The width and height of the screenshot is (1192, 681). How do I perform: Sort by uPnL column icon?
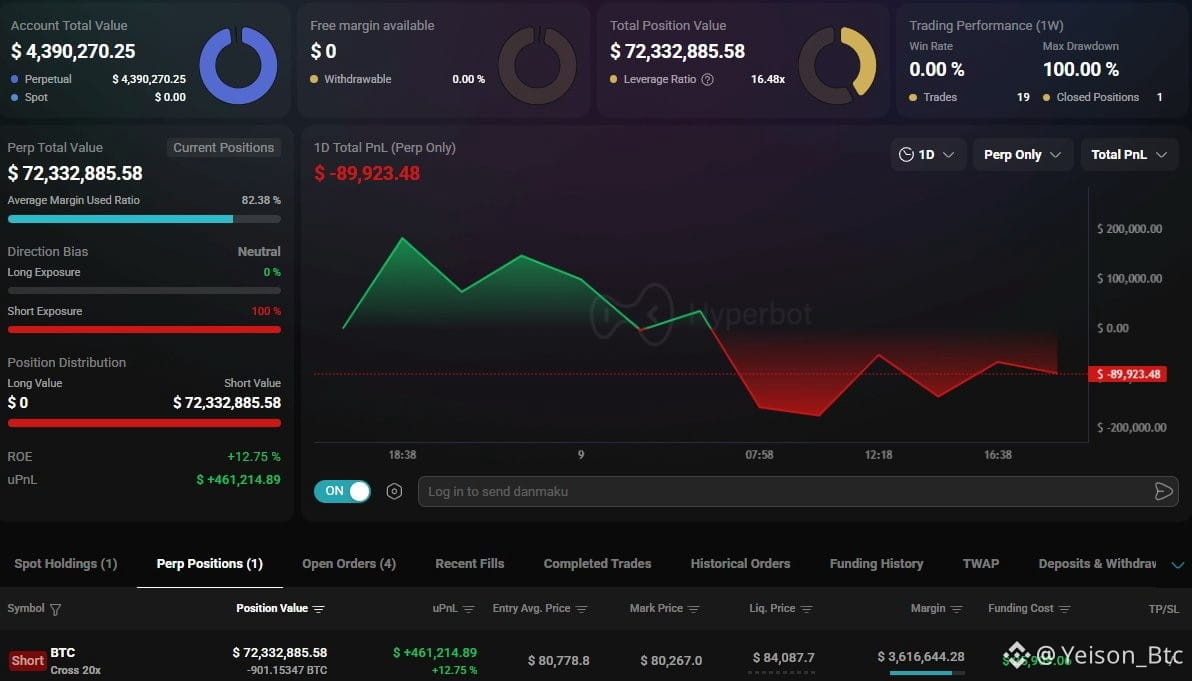pyautogui.click(x=469, y=609)
